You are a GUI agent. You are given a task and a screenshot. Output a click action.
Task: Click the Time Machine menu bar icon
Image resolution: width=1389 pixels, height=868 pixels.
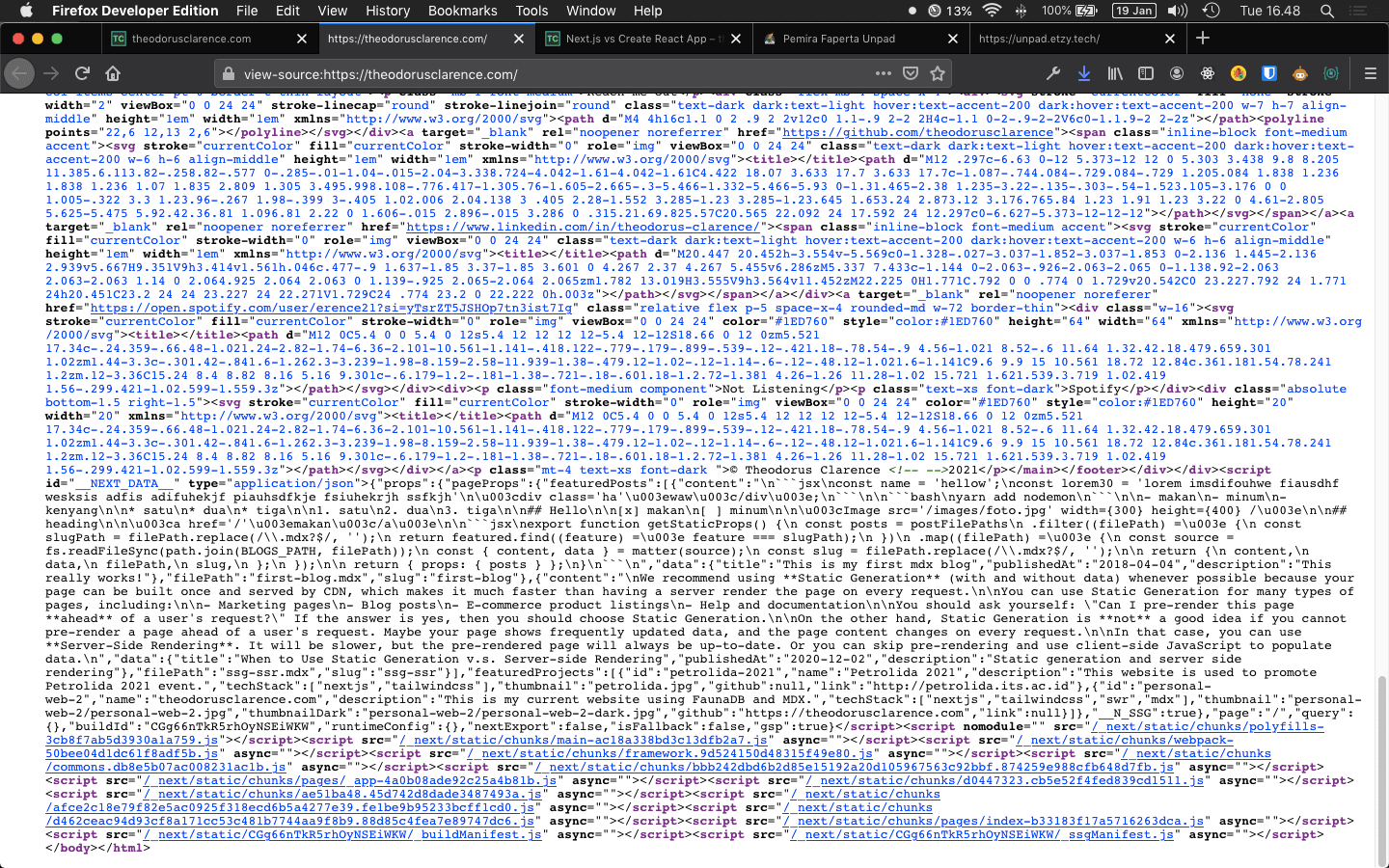pos(1212,11)
